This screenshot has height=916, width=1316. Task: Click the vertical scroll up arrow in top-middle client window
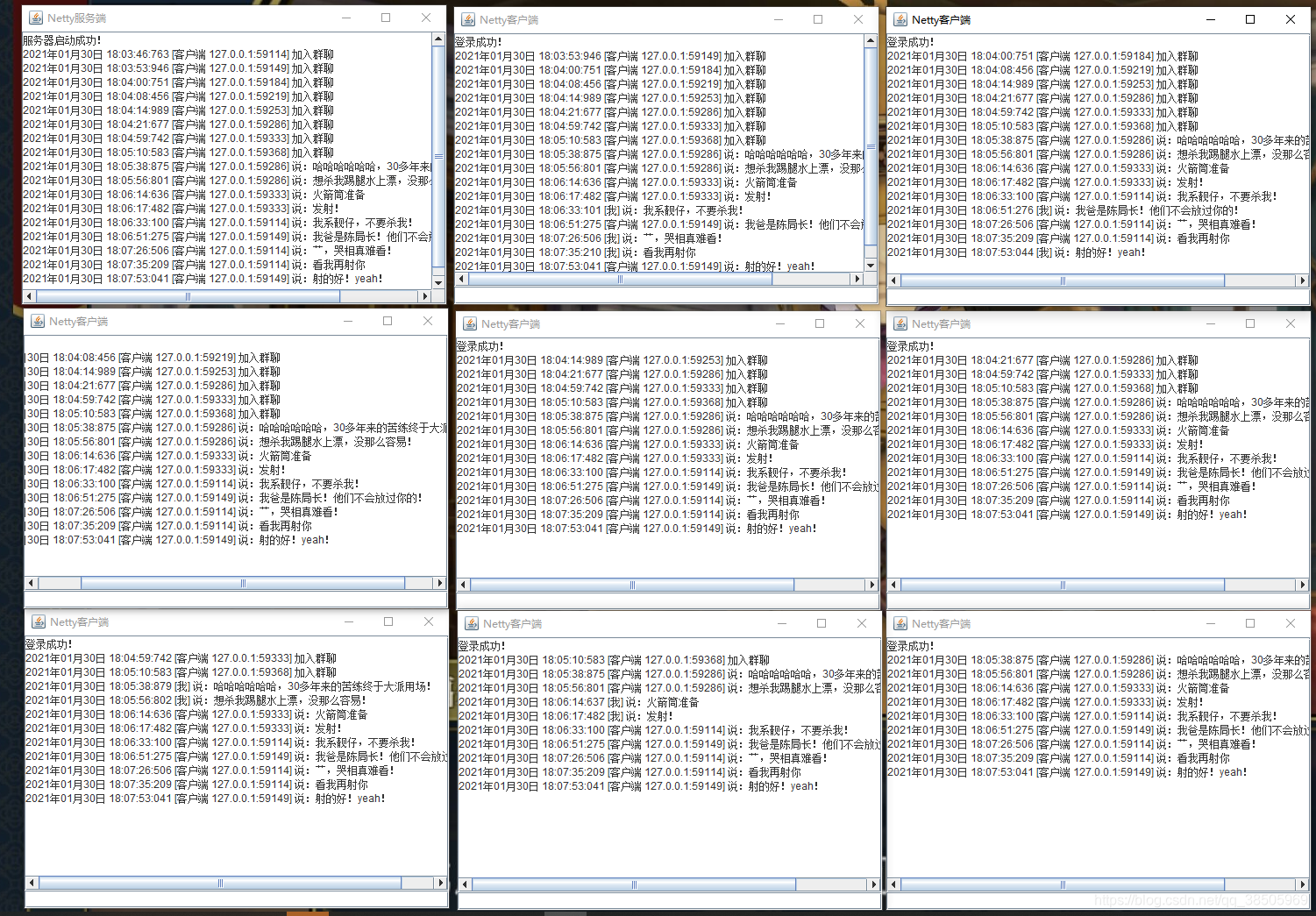870,41
